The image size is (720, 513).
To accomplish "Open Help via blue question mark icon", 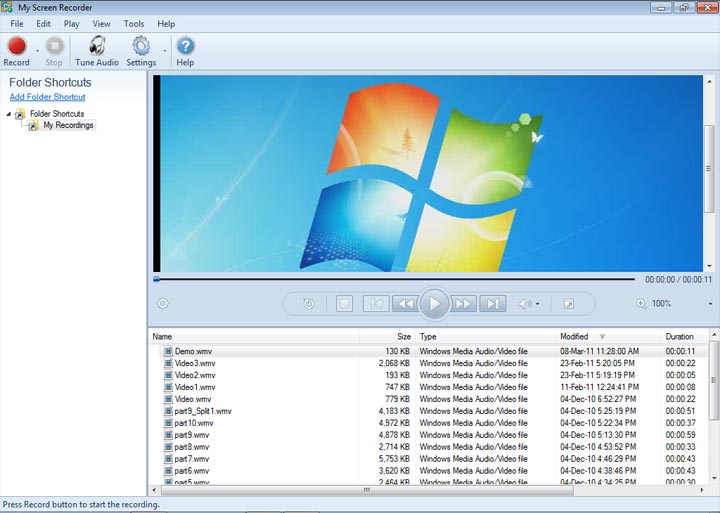I will pos(185,51).
